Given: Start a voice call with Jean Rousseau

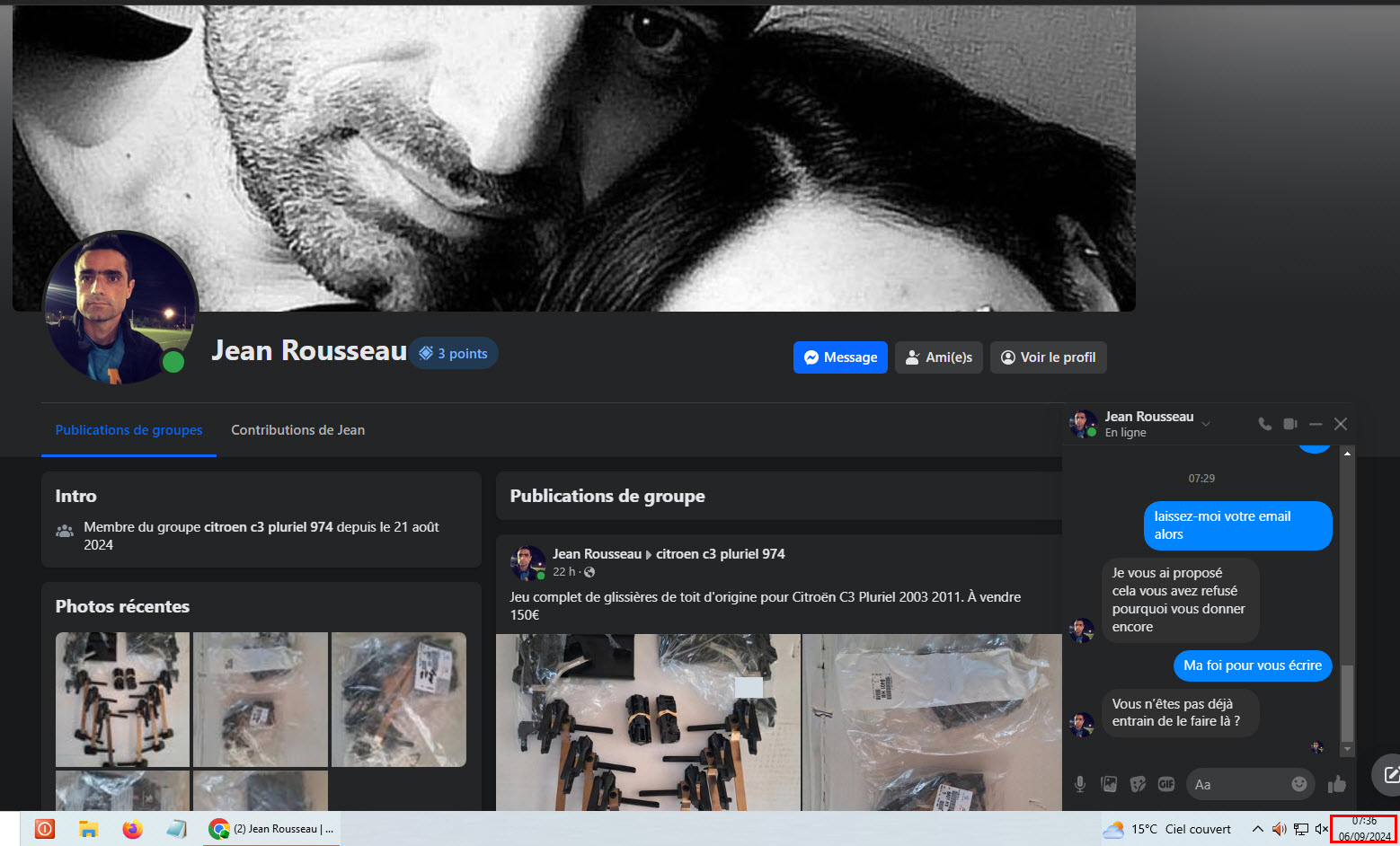Looking at the screenshot, I should tap(1264, 424).
